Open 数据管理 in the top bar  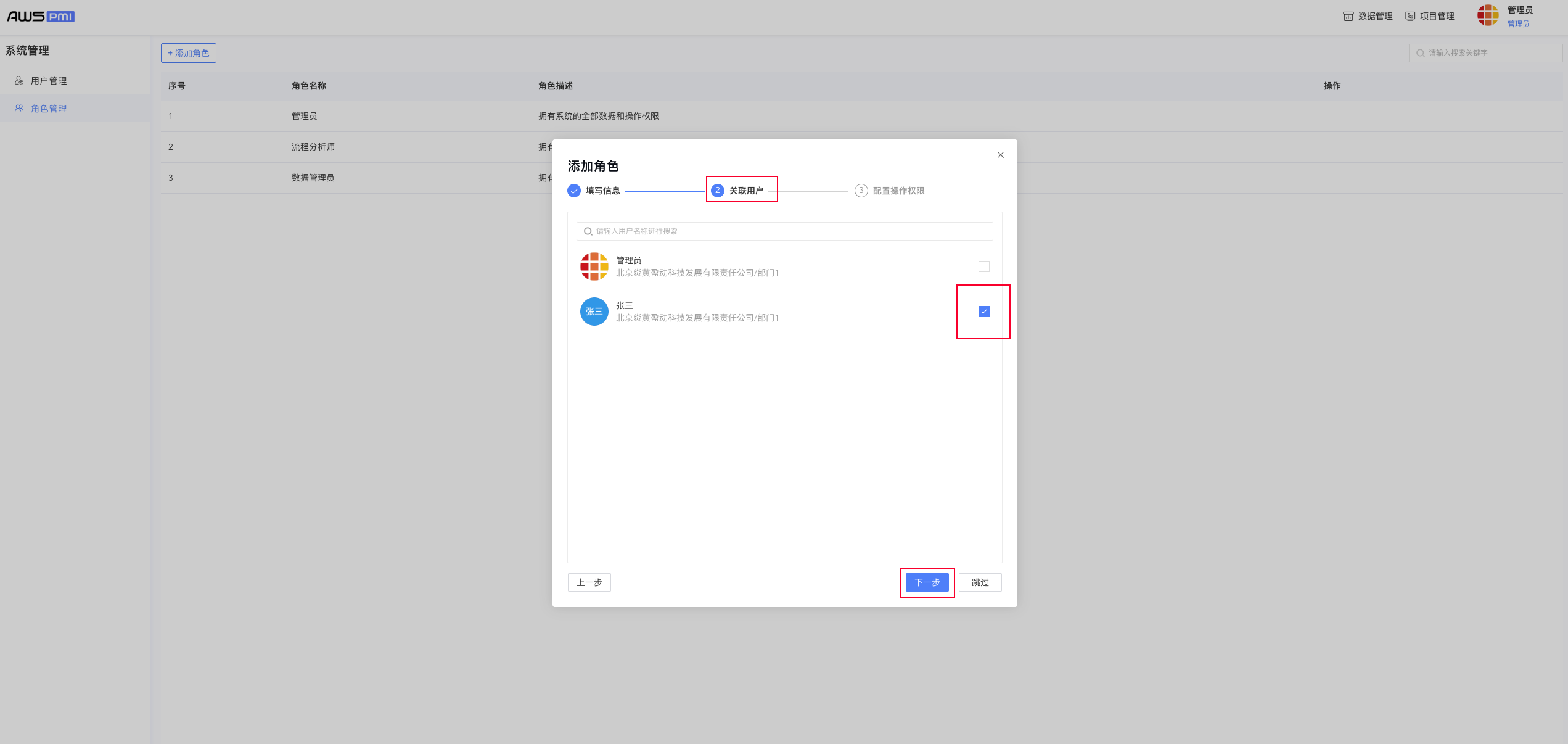tap(1368, 16)
